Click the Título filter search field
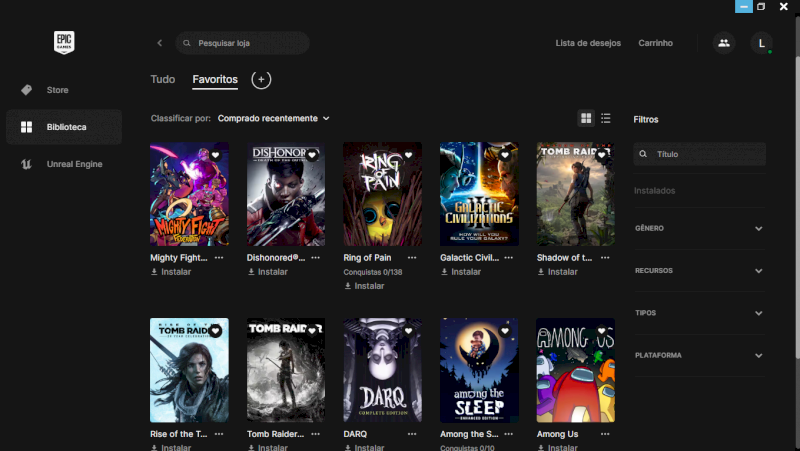Screen dimensions: 800x451 click(x=707, y=154)
